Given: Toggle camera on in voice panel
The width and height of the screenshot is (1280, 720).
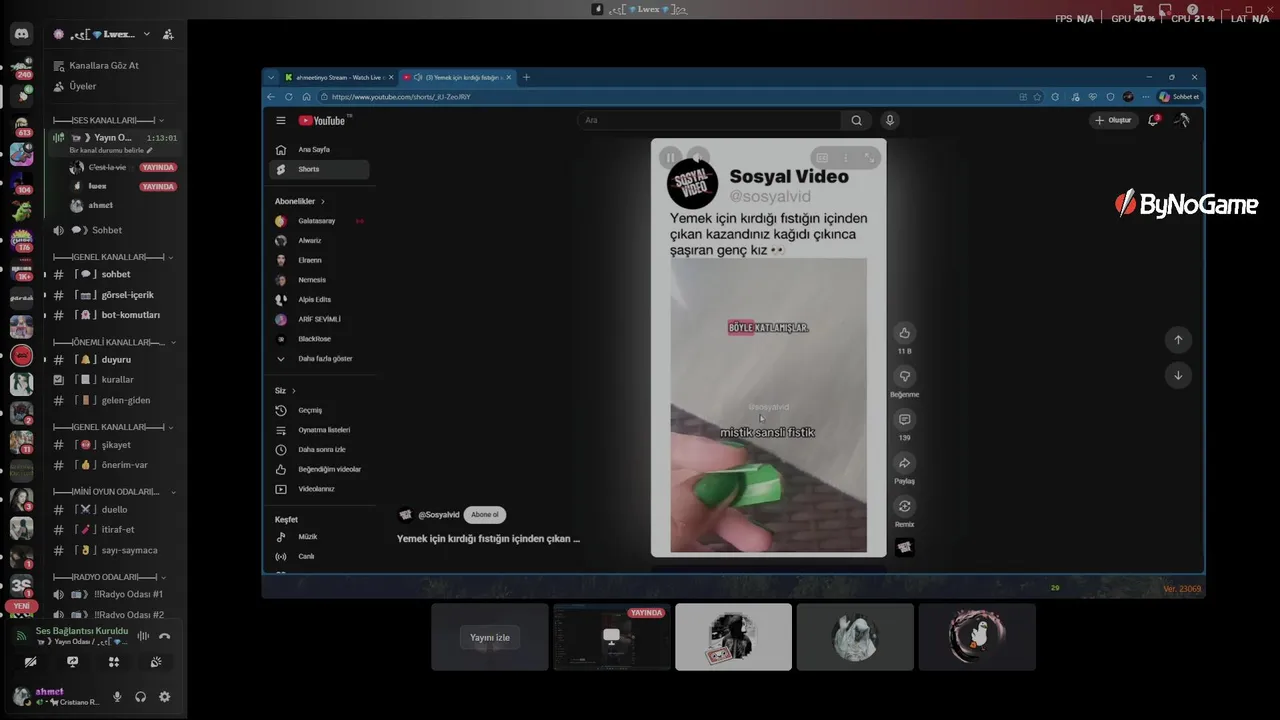Looking at the screenshot, I should [31, 662].
